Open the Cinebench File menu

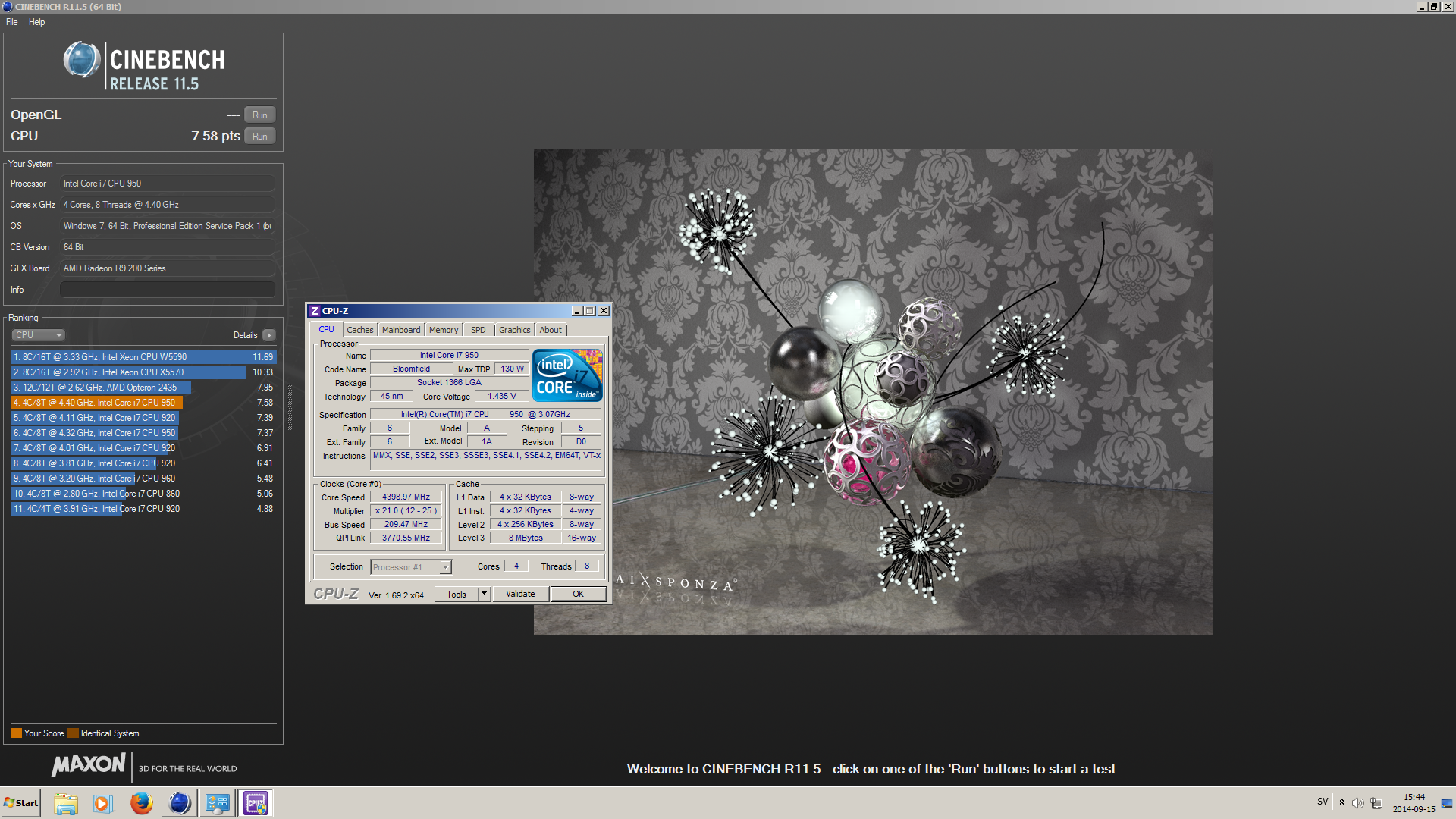[x=12, y=22]
